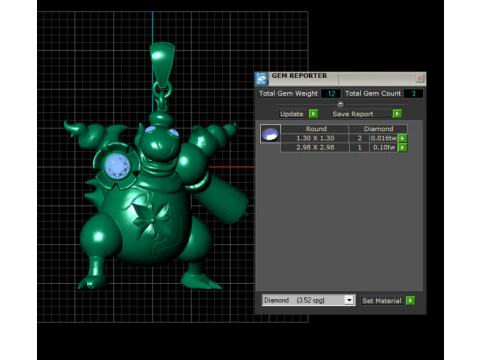The height and width of the screenshot is (360, 480).
Task: Select the 1.30 X 1.30 size cell
Action: click(x=315, y=138)
